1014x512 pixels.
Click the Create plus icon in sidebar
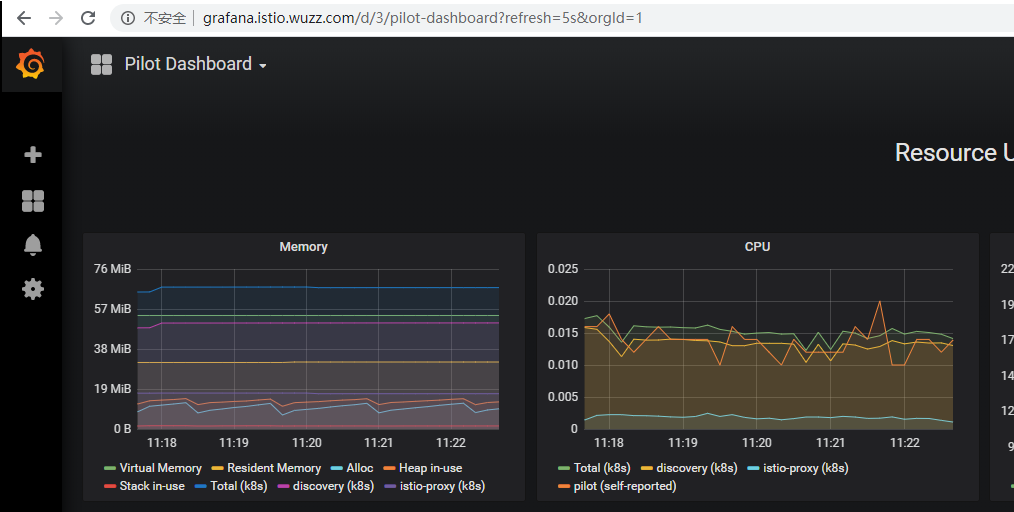[x=32, y=155]
